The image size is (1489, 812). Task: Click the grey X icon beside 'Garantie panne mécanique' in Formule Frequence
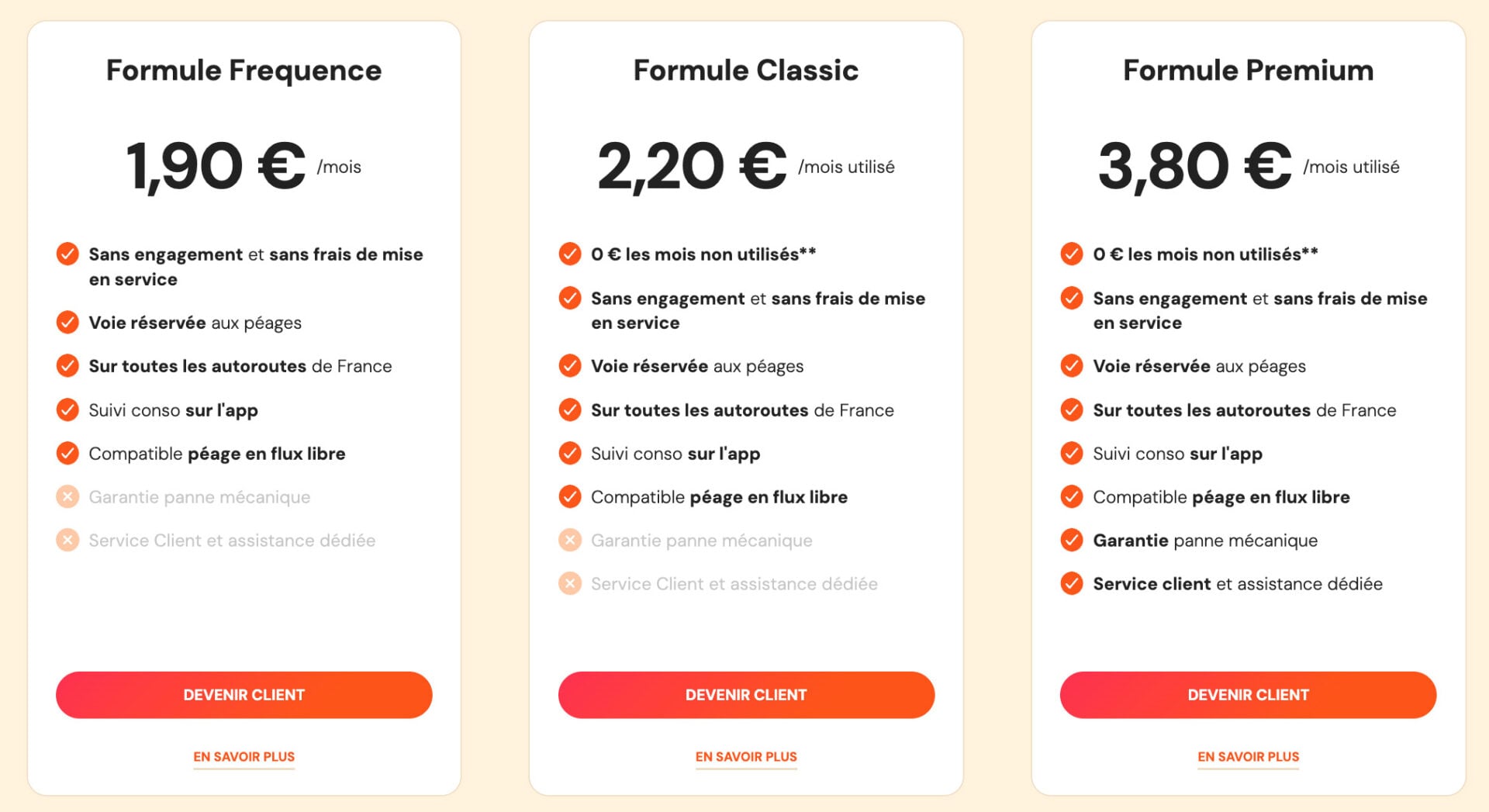[x=68, y=497]
